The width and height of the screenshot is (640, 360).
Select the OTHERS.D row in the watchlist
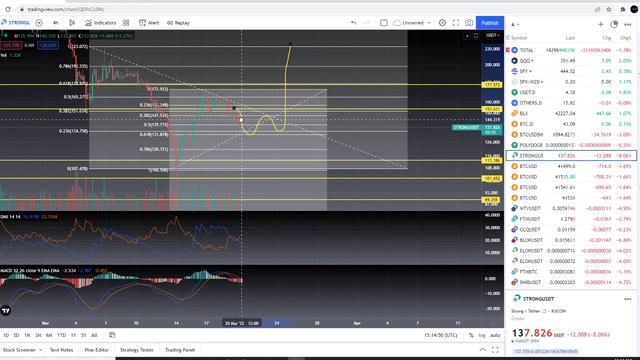tap(571, 103)
